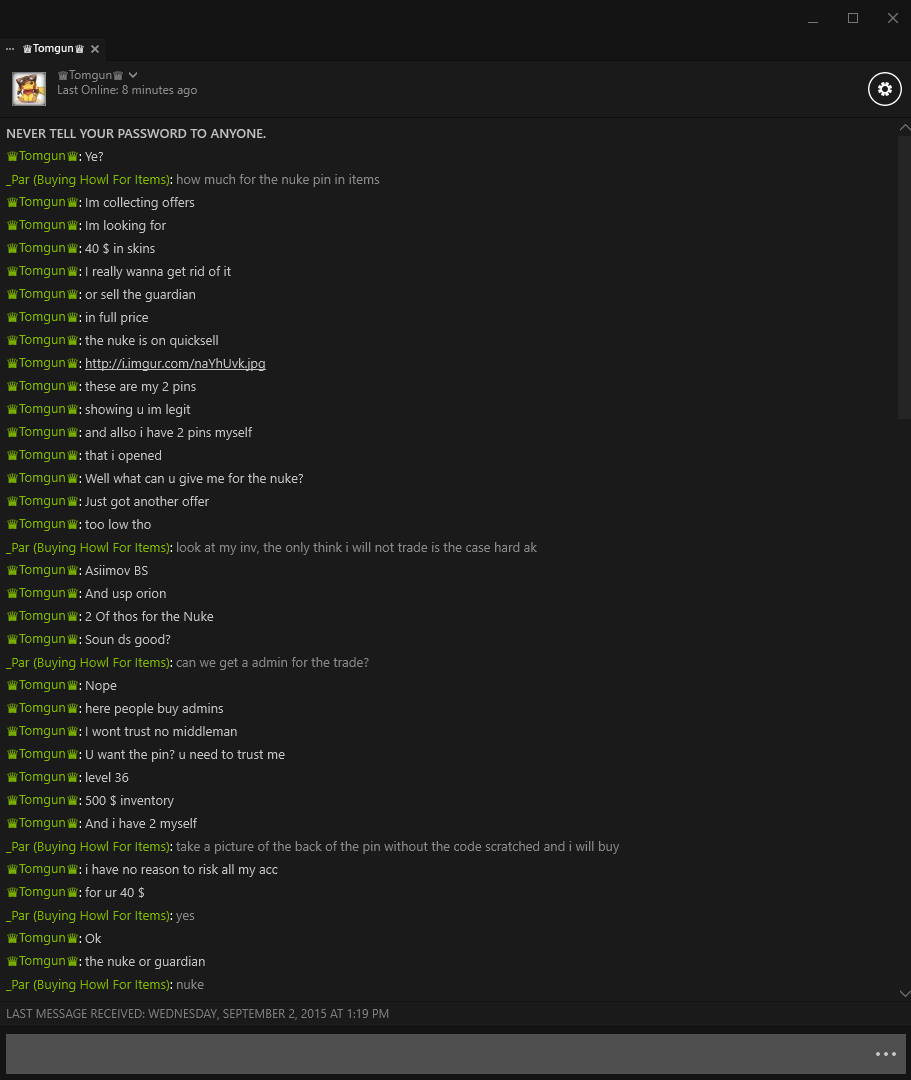911x1080 pixels.
Task: Minimize the chat window
Action: pyautogui.click(x=813, y=18)
